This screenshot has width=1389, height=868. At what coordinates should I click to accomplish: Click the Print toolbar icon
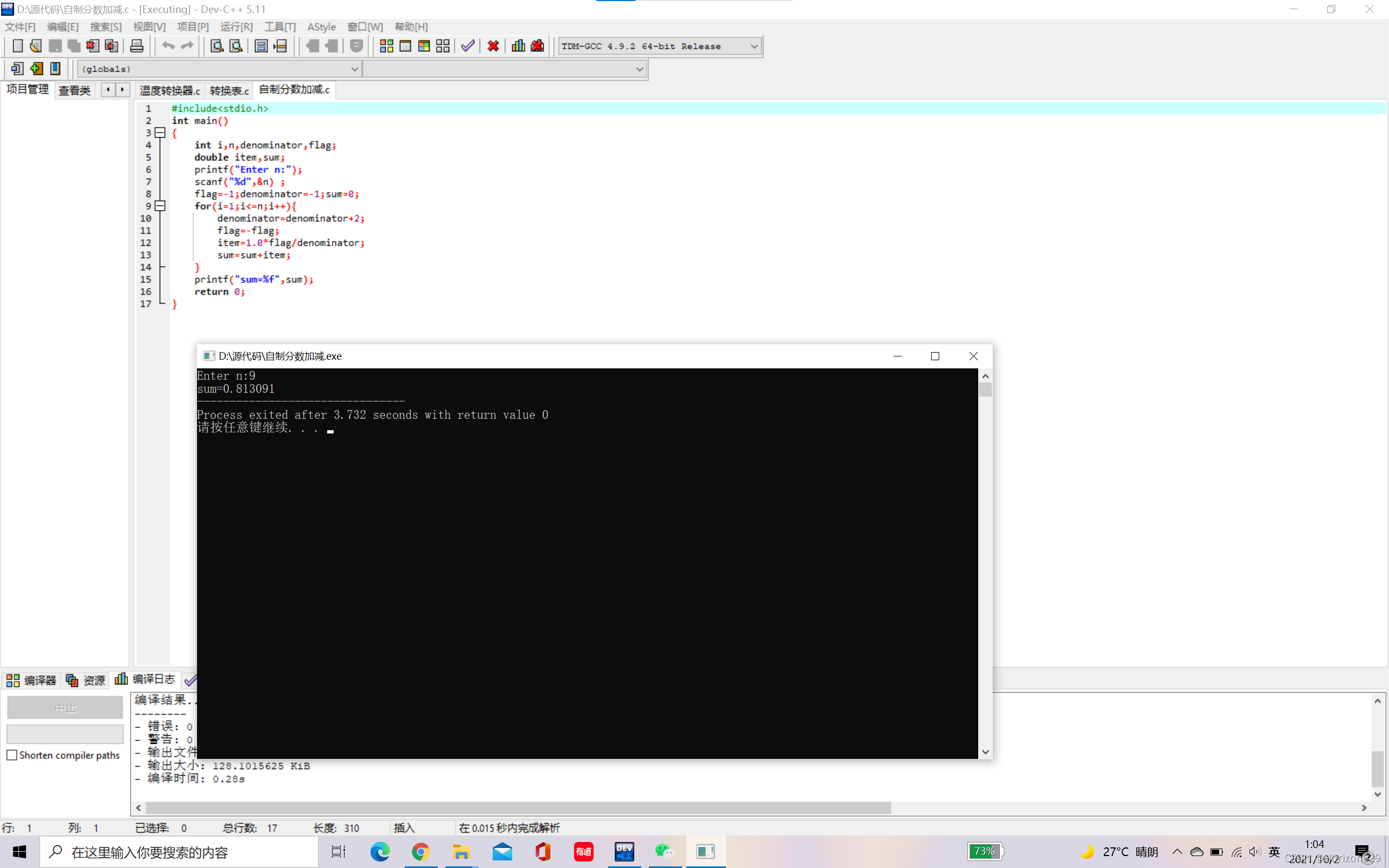(x=137, y=46)
